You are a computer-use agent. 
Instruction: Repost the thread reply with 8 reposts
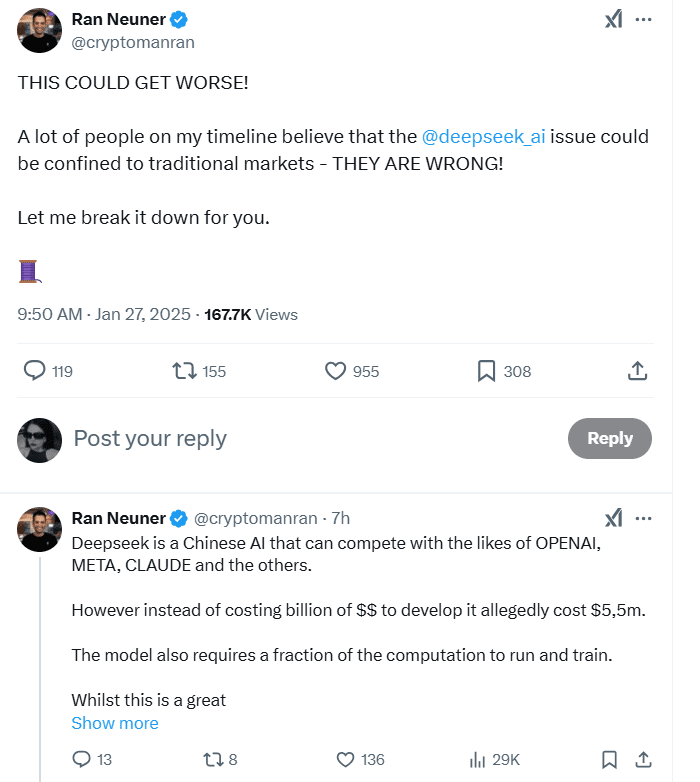[x=212, y=759]
